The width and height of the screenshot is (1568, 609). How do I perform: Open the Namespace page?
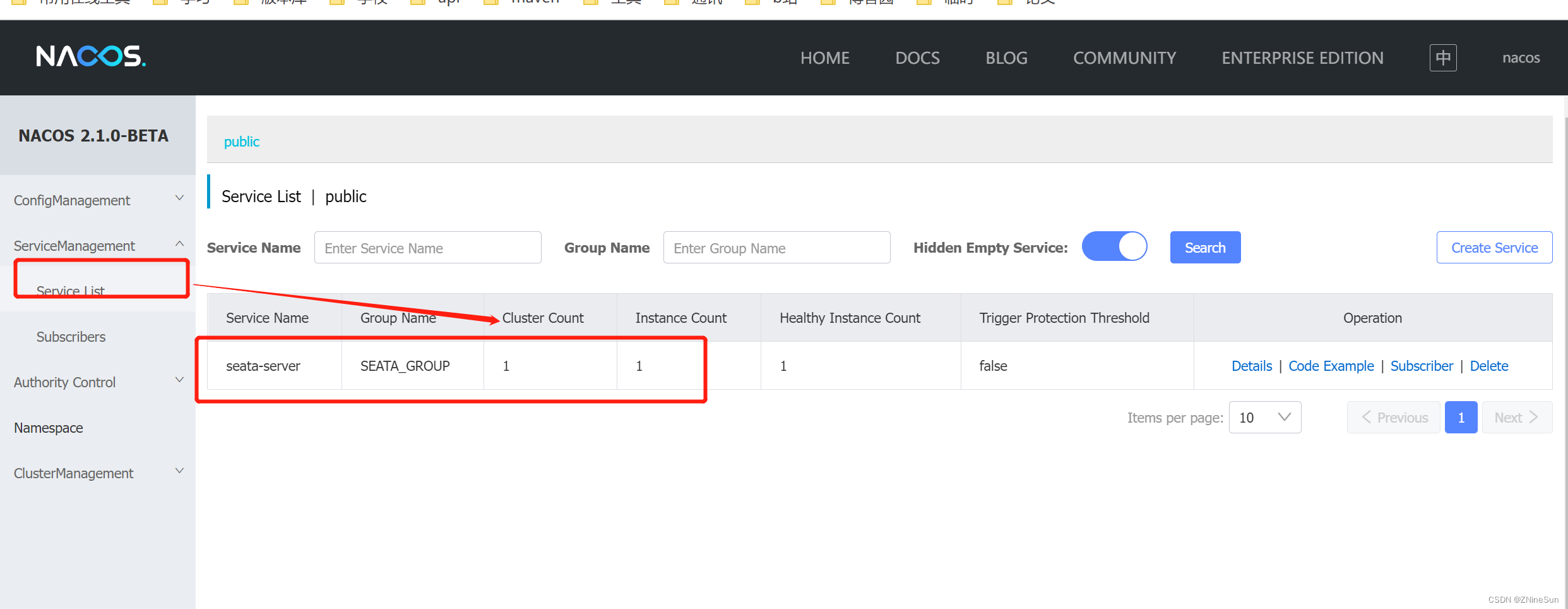tap(49, 428)
